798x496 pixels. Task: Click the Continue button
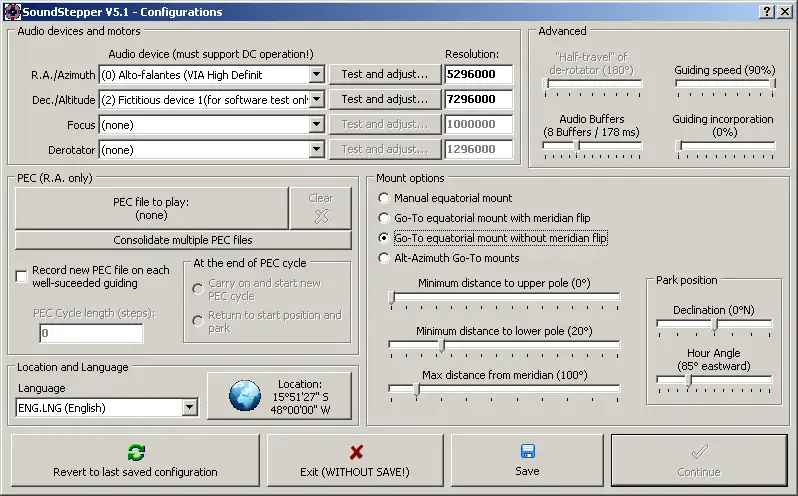(x=699, y=460)
